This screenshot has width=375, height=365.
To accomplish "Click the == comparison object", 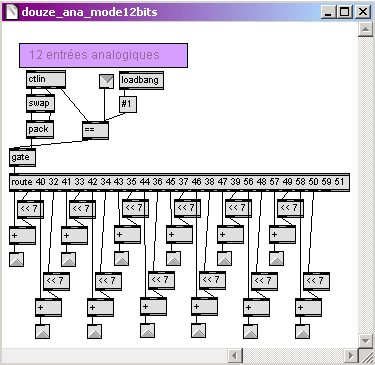I will coord(95,130).
